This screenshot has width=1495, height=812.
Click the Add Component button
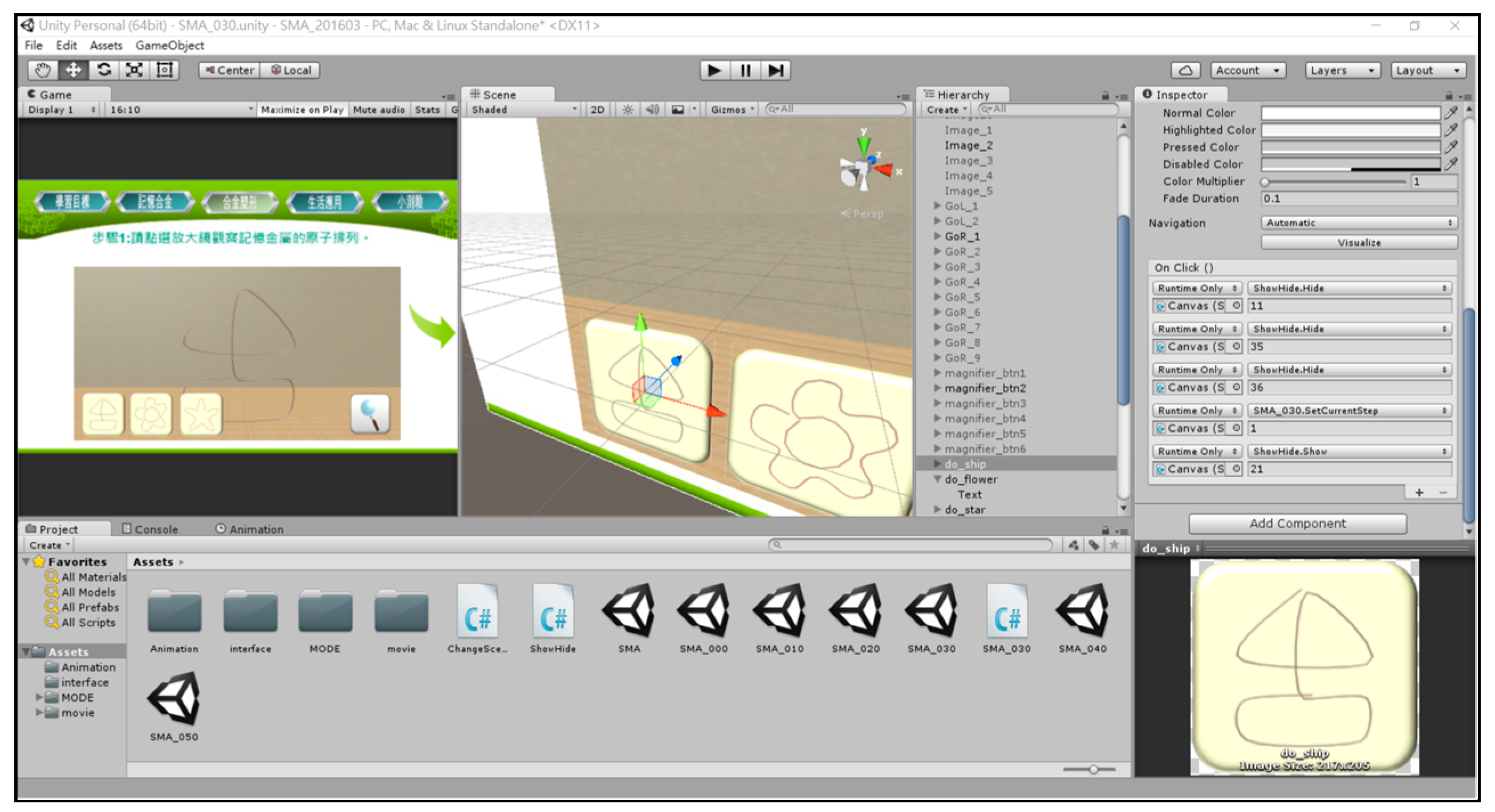tap(1298, 524)
